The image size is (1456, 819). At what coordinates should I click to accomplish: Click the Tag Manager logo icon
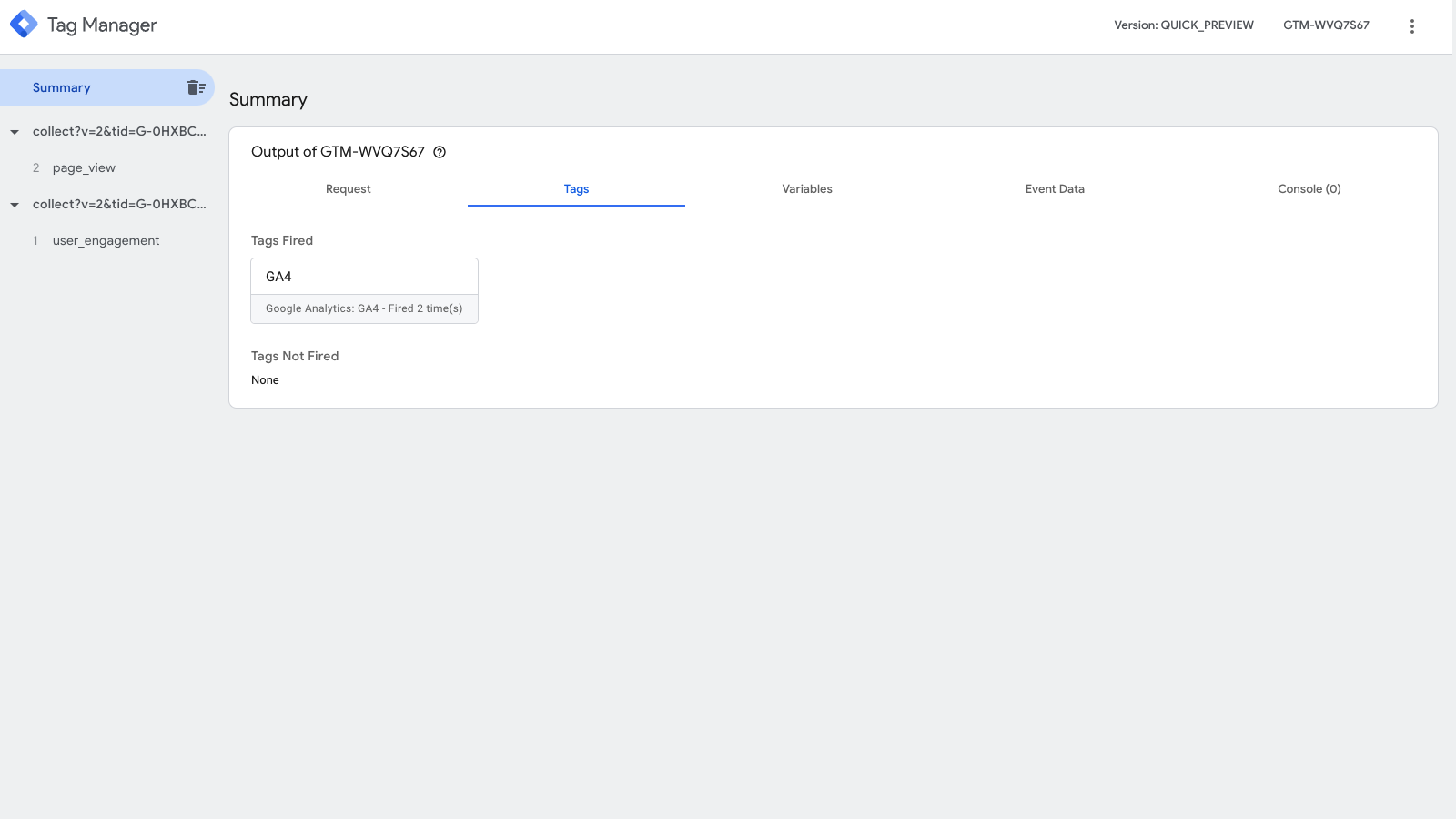pyautogui.click(x=24, y=25)
